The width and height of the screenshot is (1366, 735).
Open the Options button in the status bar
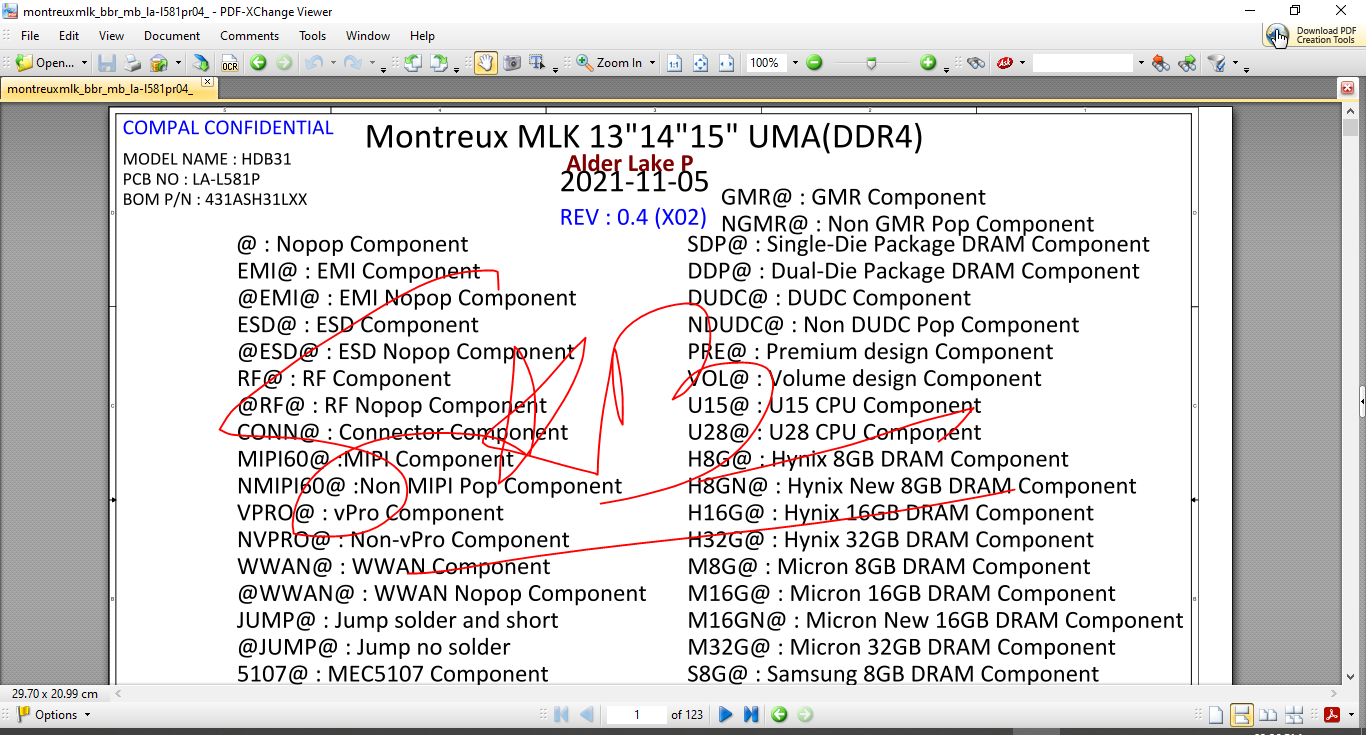pyautogui.click(x=54, y=715)
